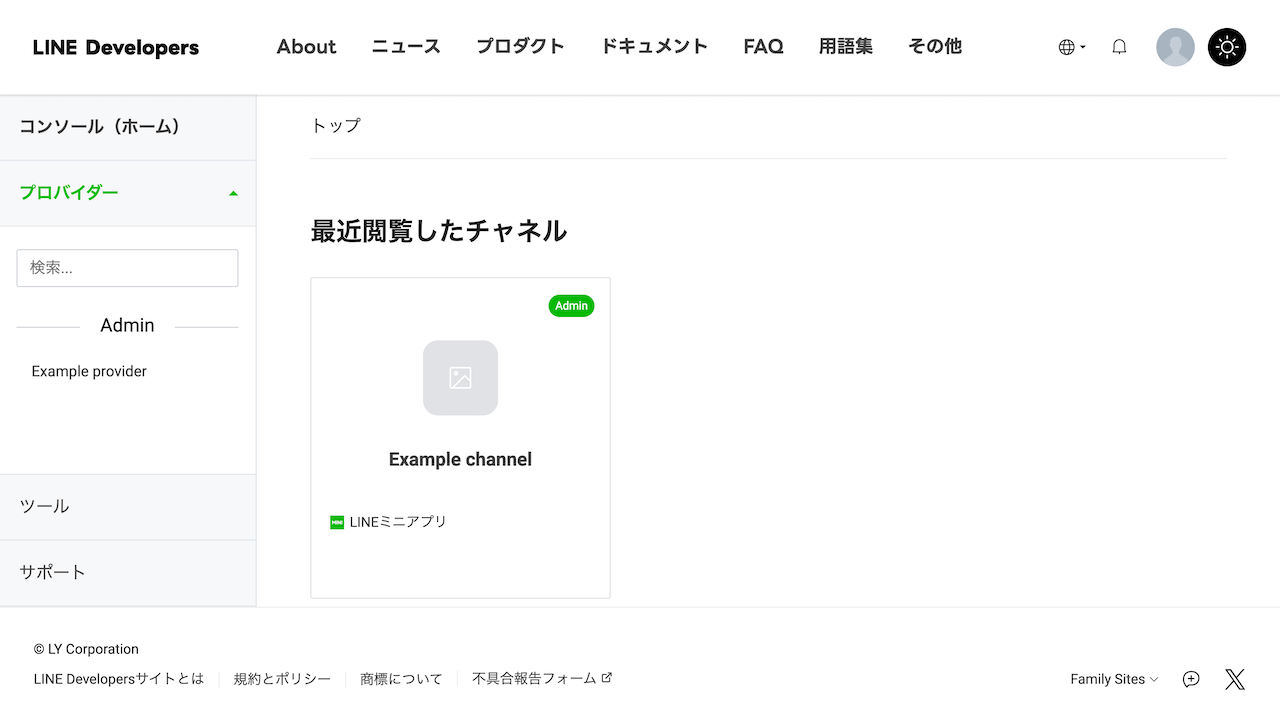The image size is (1280, 715).
Task: Open the language selector globe icon
Action: [x=1066, y=46]
